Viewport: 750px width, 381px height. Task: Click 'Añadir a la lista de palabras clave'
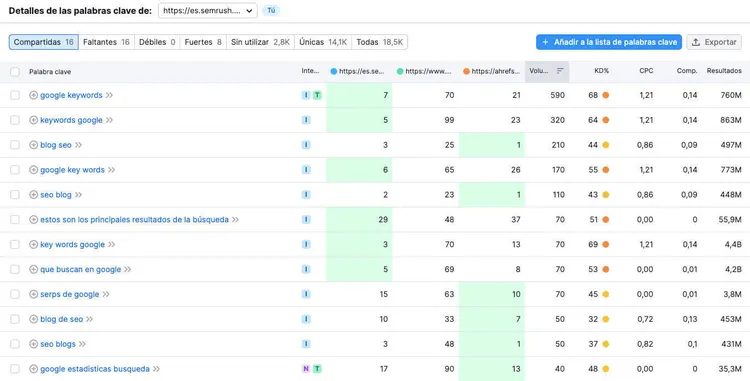tap(609, 42)
